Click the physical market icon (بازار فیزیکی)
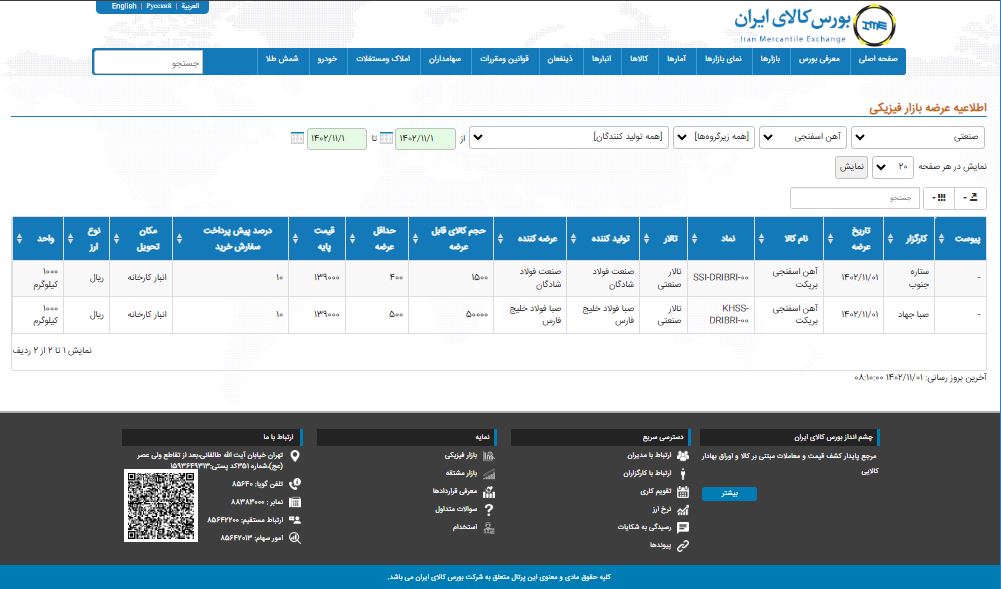 (489, 456)
